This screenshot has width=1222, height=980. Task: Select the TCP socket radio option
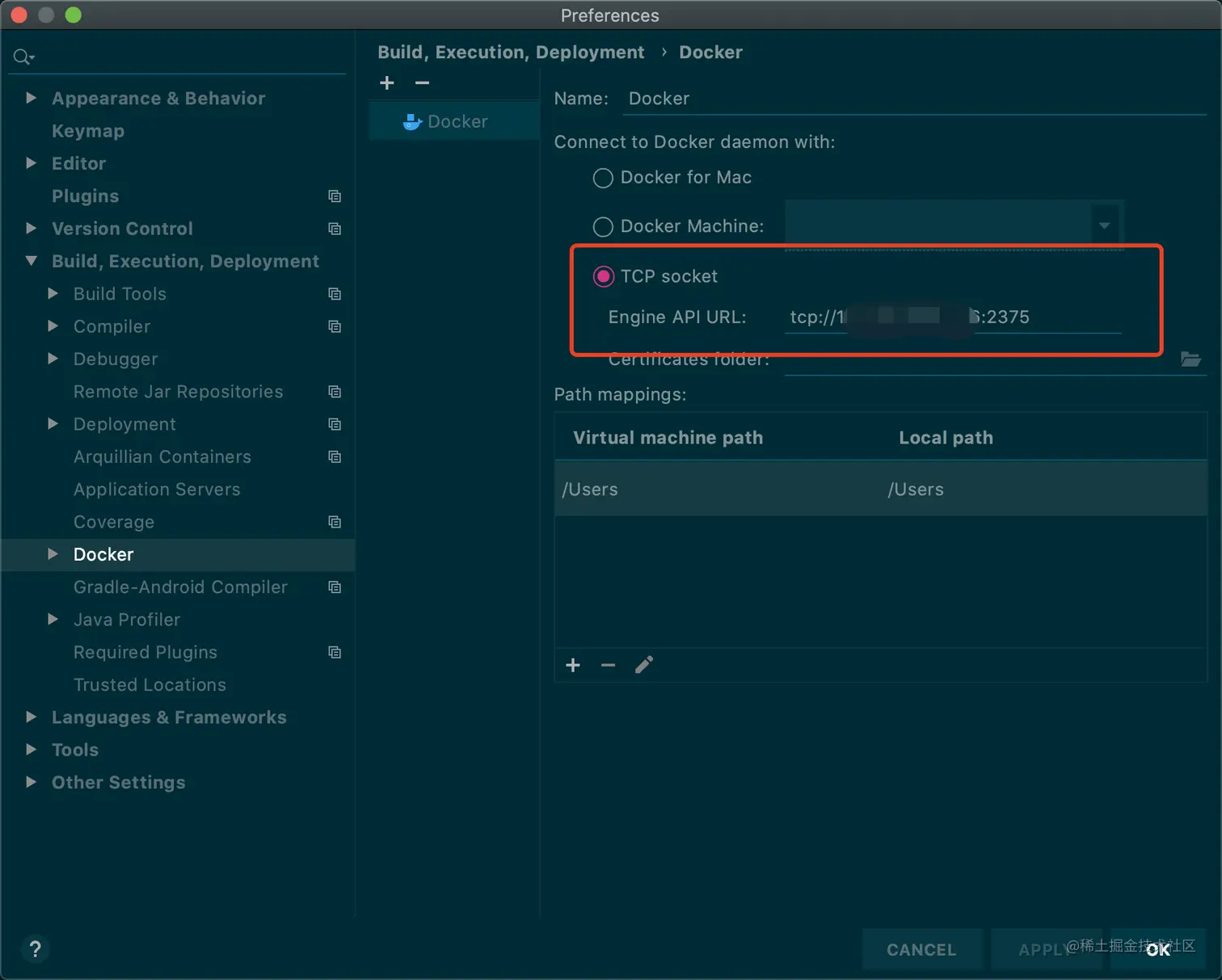click(603, 277)
